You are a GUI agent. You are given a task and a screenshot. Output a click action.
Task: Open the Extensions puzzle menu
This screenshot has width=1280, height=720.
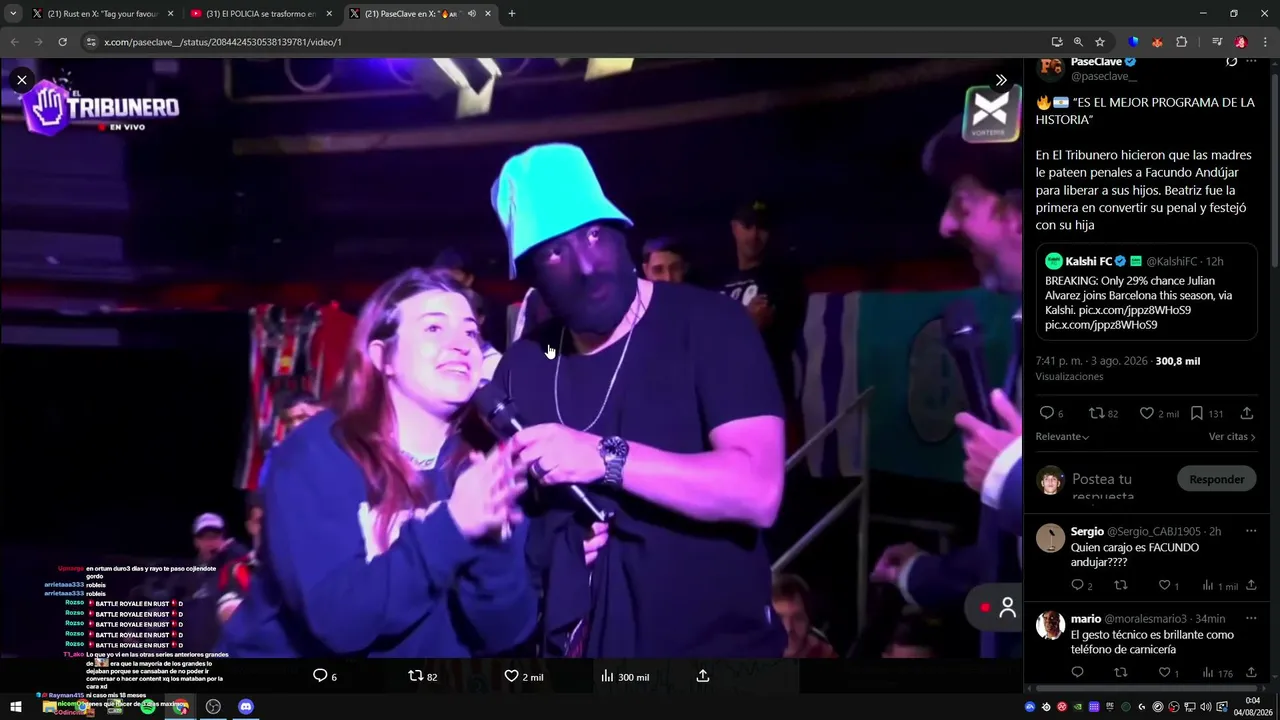1182,42
